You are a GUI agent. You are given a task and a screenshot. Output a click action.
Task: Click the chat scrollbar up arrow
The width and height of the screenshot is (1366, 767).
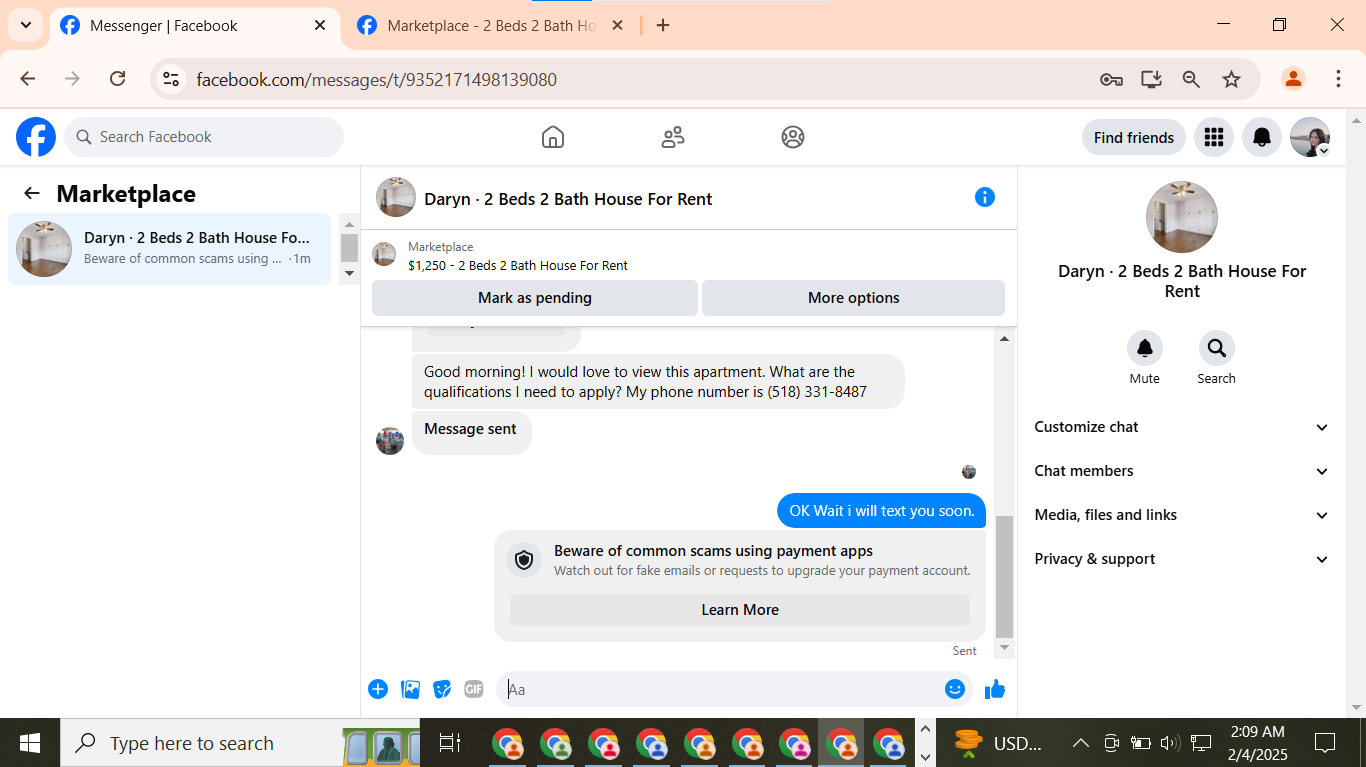pyautogui.click(x=1005, y=339)
